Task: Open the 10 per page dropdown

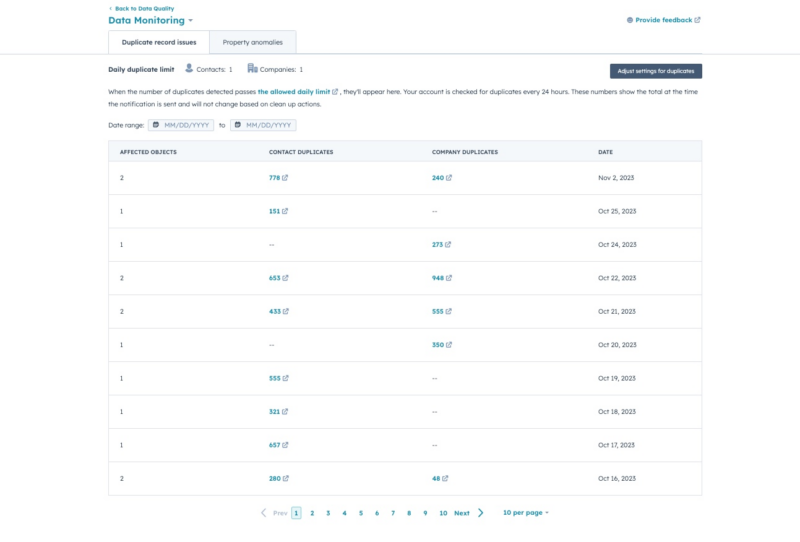Action: (x=526, y=512)
